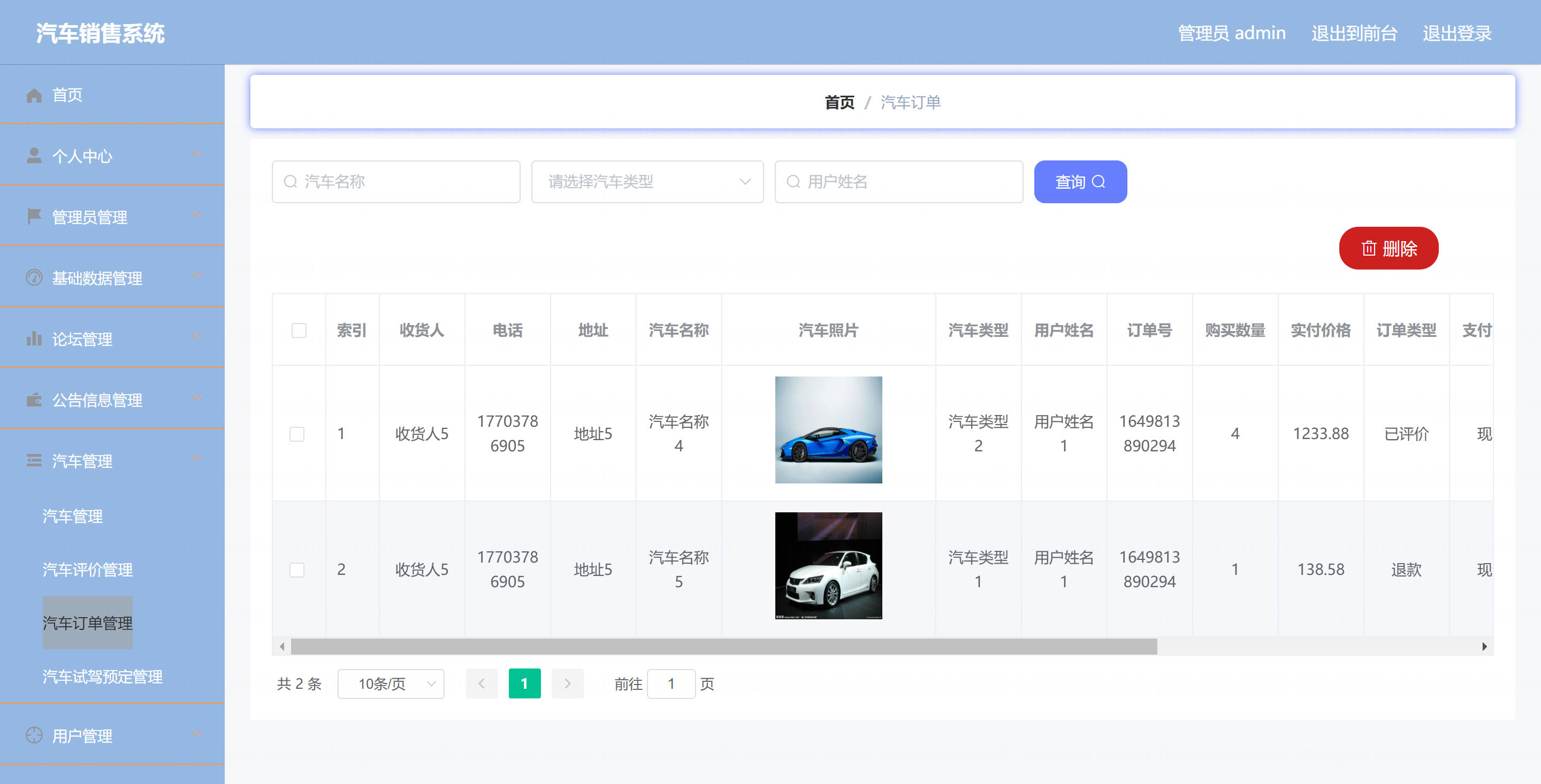This screenshot has width=1541, height=784.
Task: Click the 汽车订单 breadcrumb text
Action: click(x=911, y=102)
